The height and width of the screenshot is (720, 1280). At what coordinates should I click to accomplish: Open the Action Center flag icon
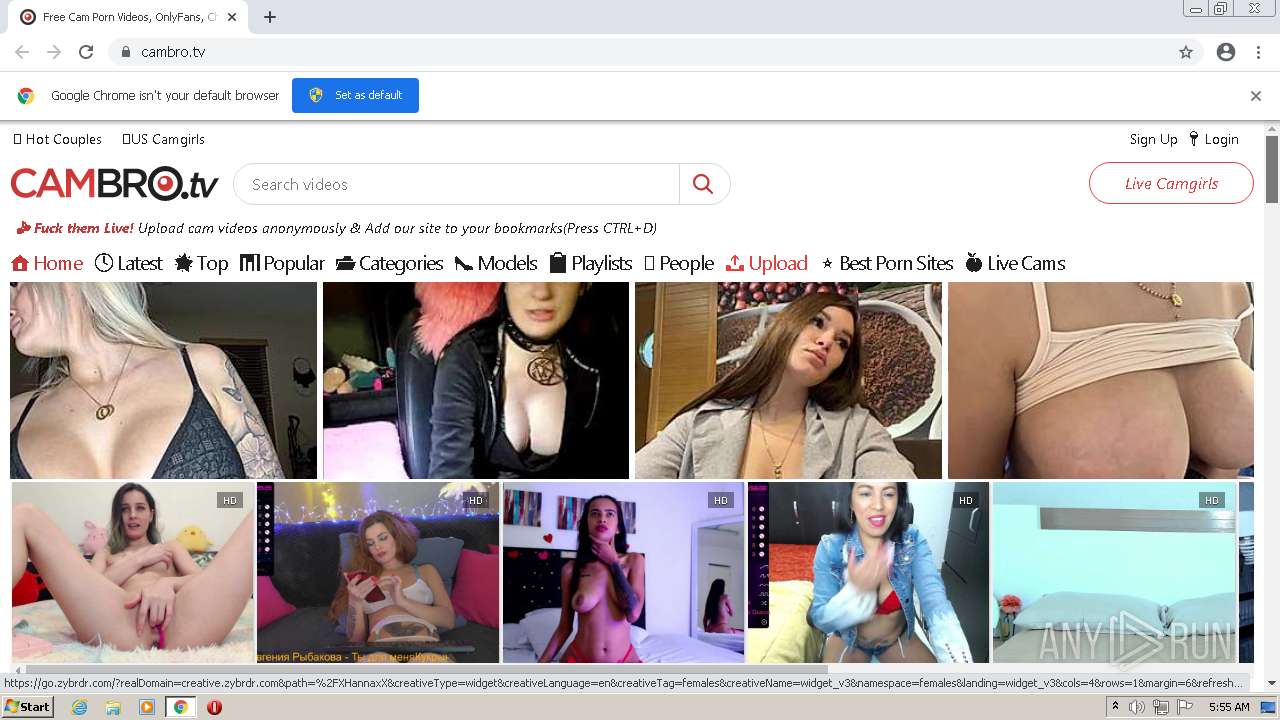(1185, 707)
